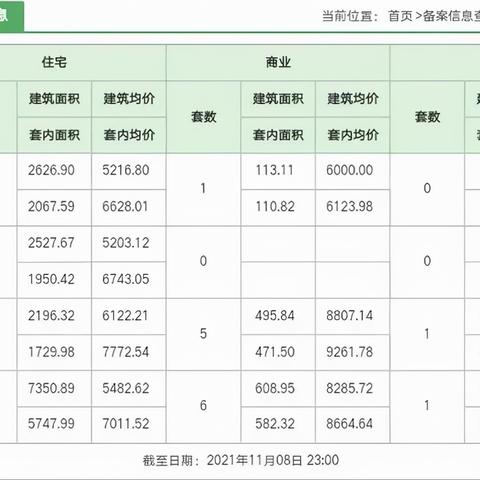480x480 pixels.
Task: Click the 当前位置 breadcrumb label
Action: click(x=350, y=16)
